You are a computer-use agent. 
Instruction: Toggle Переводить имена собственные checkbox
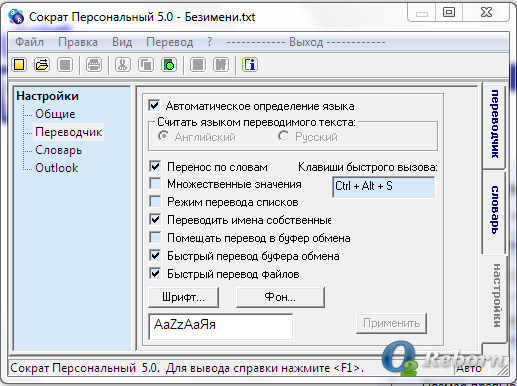(x=155, y=219)
